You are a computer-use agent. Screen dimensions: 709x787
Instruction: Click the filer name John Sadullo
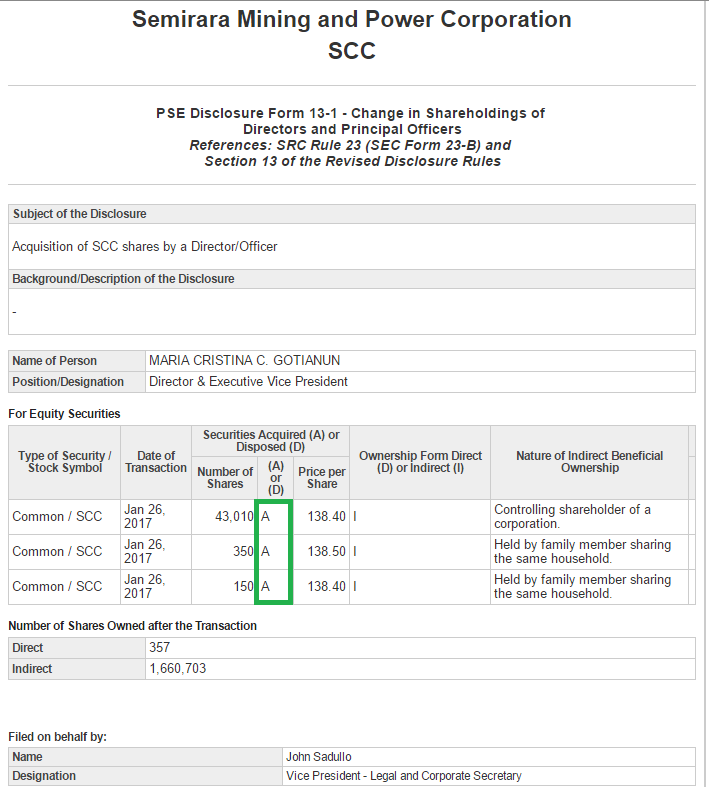319,757
